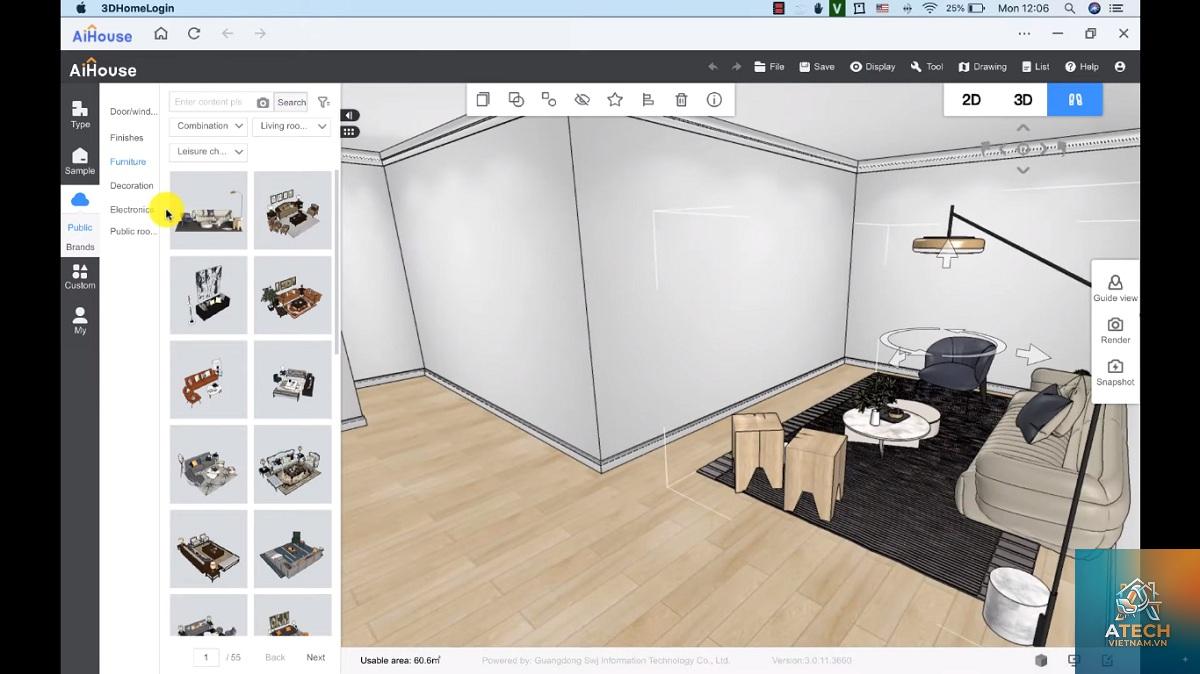Open Living room dropdown
The image size is (1200, 674).
291,126
